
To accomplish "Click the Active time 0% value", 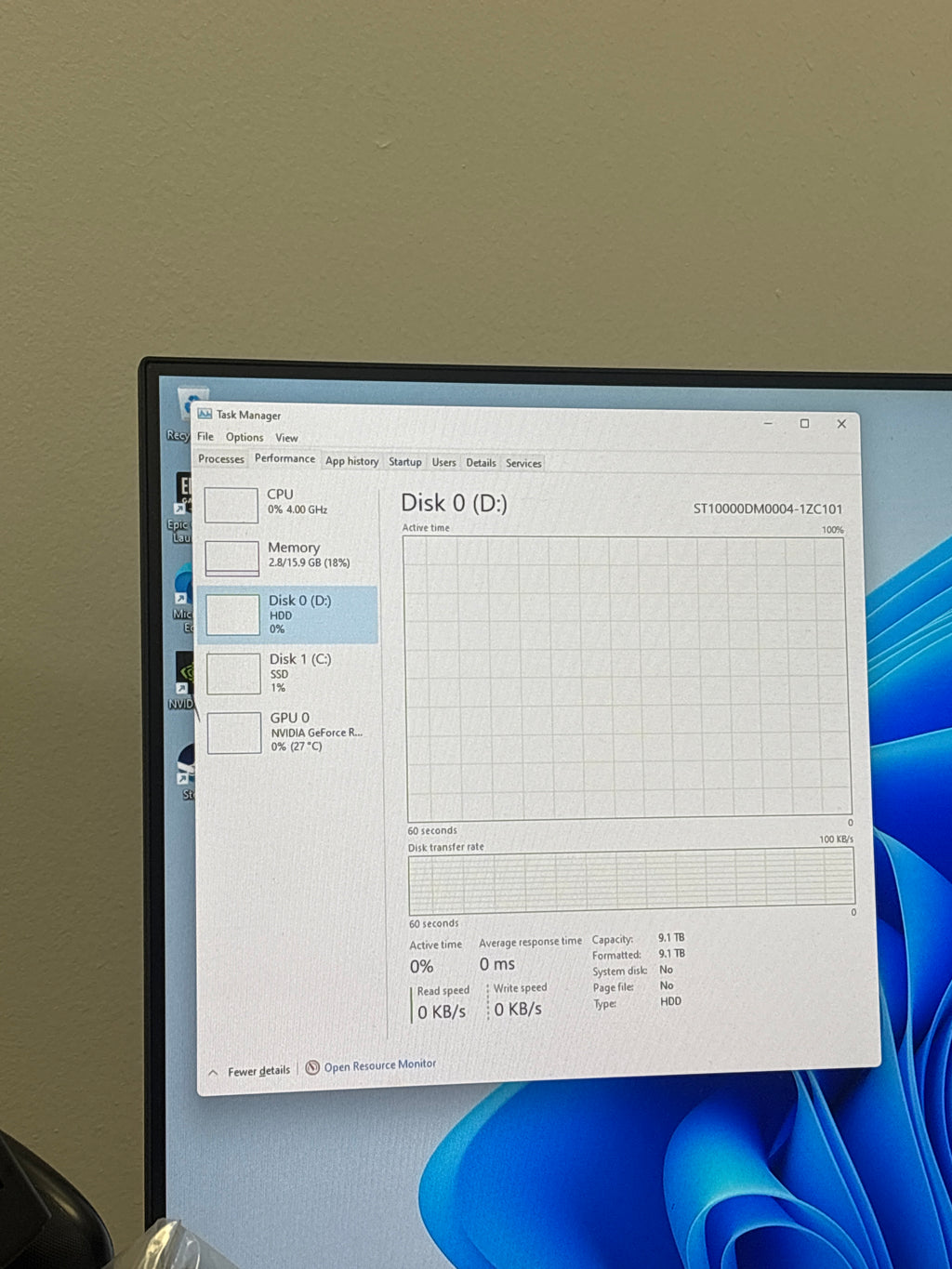I will coord(422,967).
